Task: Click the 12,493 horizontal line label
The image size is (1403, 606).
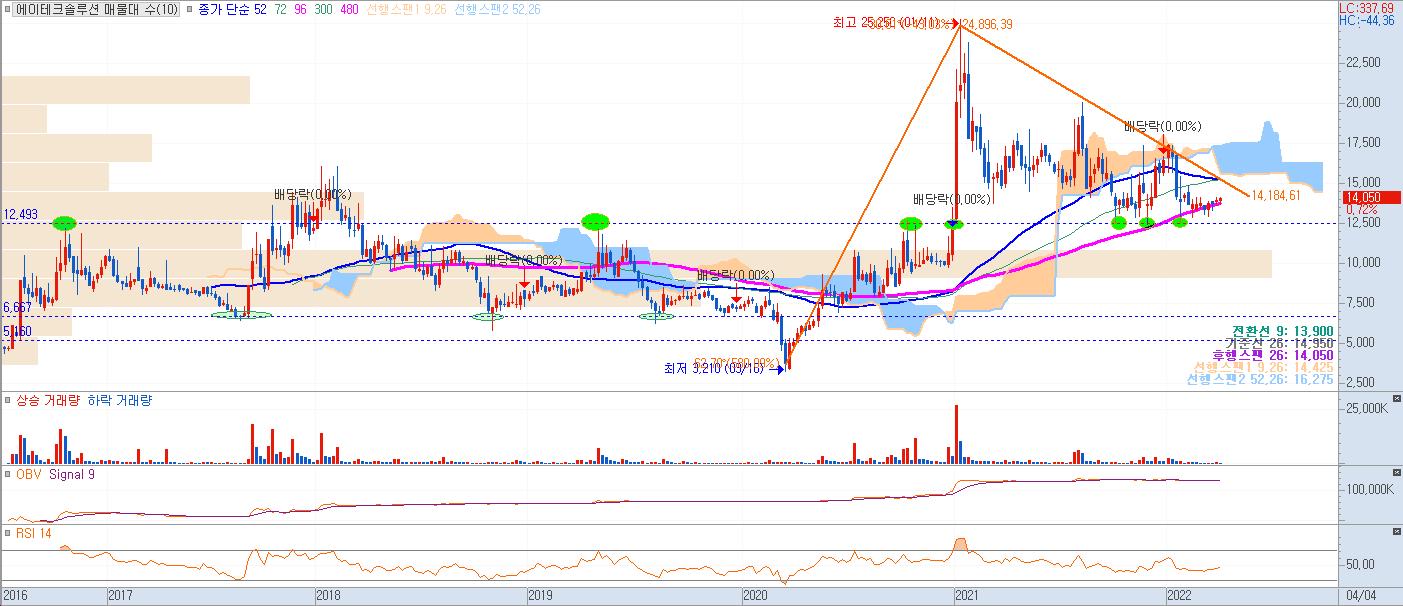Action: (21, 214)
